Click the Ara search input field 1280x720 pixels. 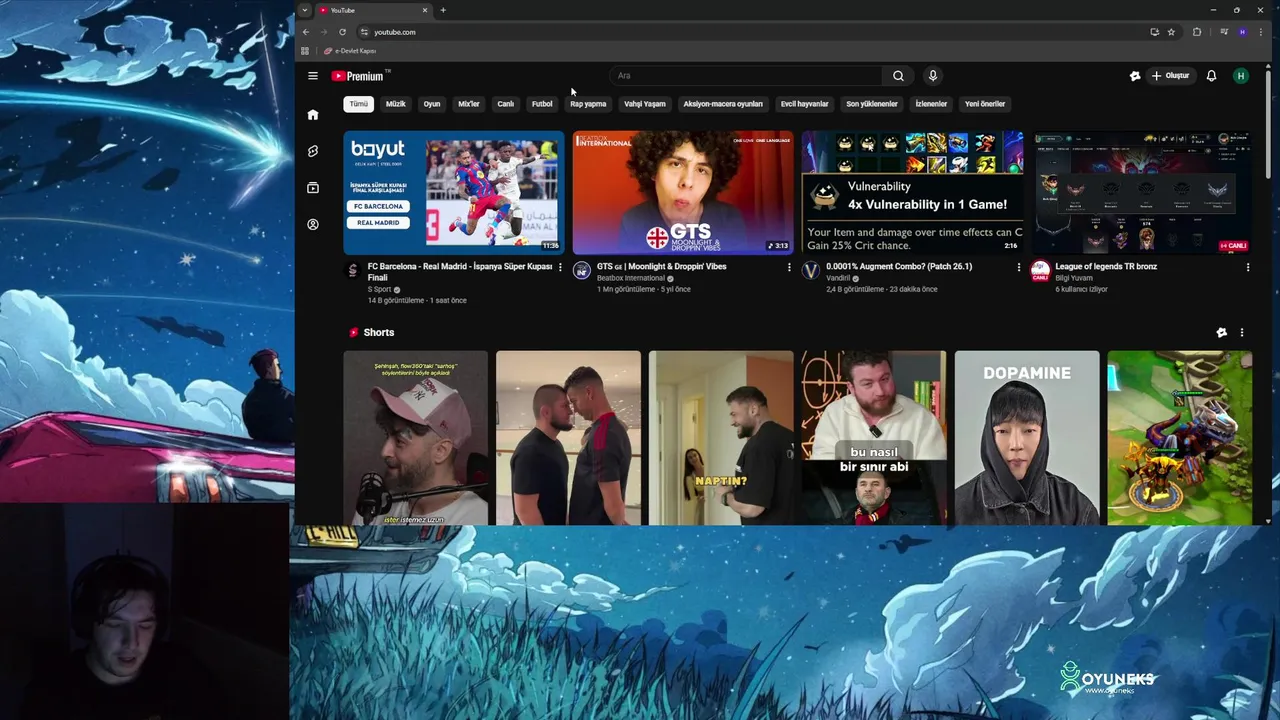[x=746, y=76]
